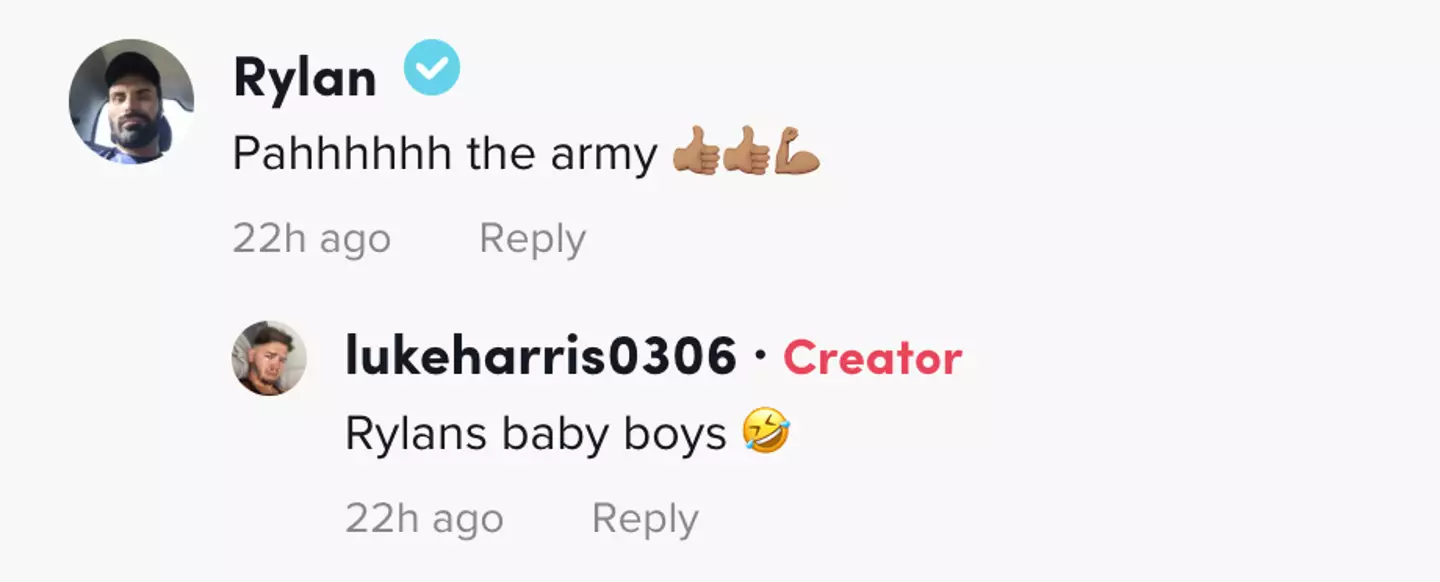
Task: Click the red Creator label
Action: coord(872,358)
